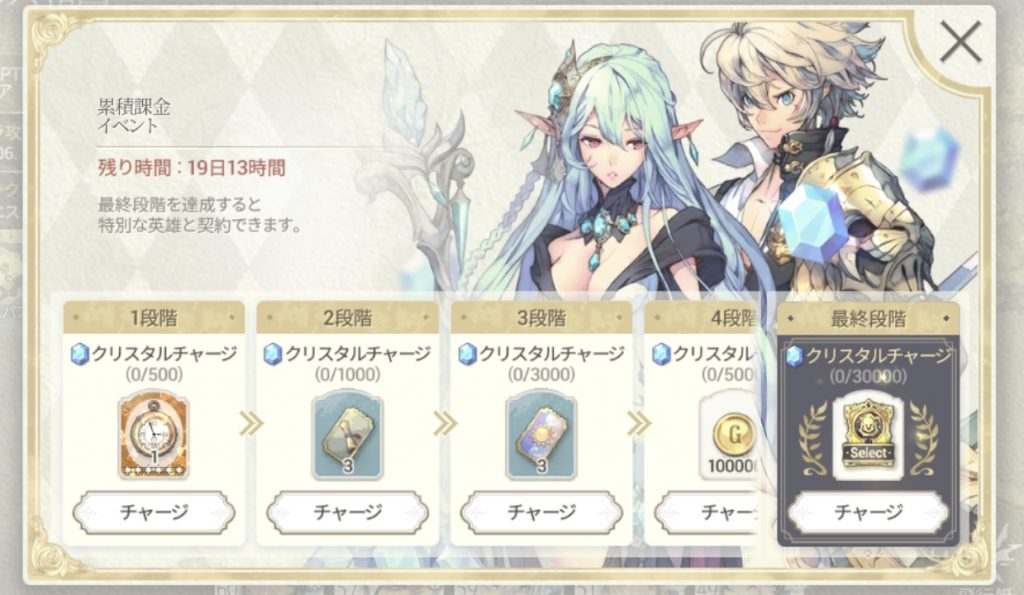Tap the large floating crystal gem in the artwork
1024x595 pixels.
pyautogui.click(x=813, y=223)
